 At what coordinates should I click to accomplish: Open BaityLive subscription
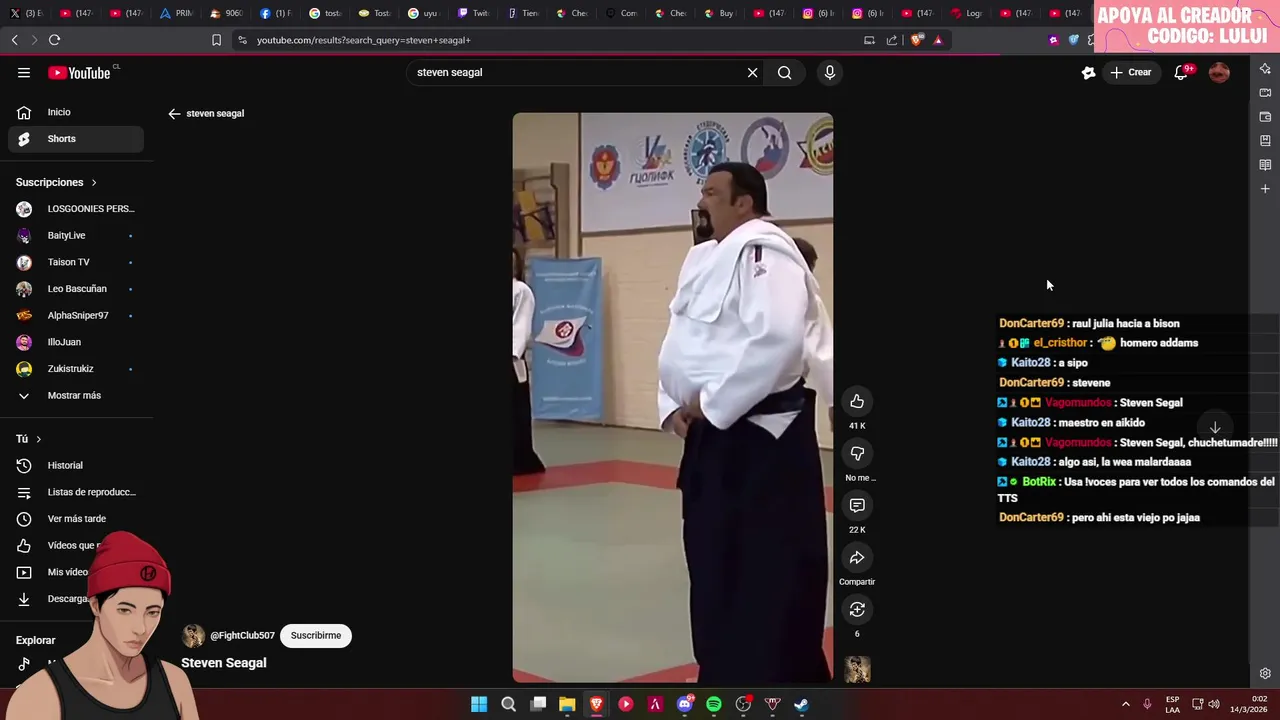coord(76,235)
